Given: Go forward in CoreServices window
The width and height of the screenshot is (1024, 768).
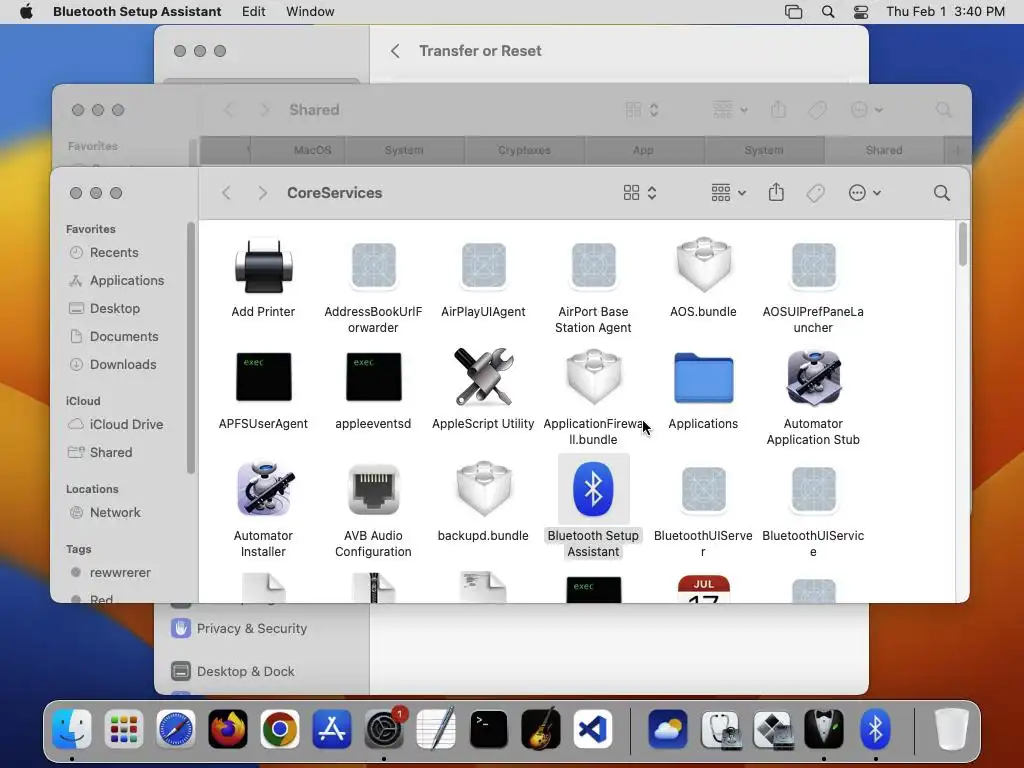Looking at the screenshot, I should coord(262,193).
